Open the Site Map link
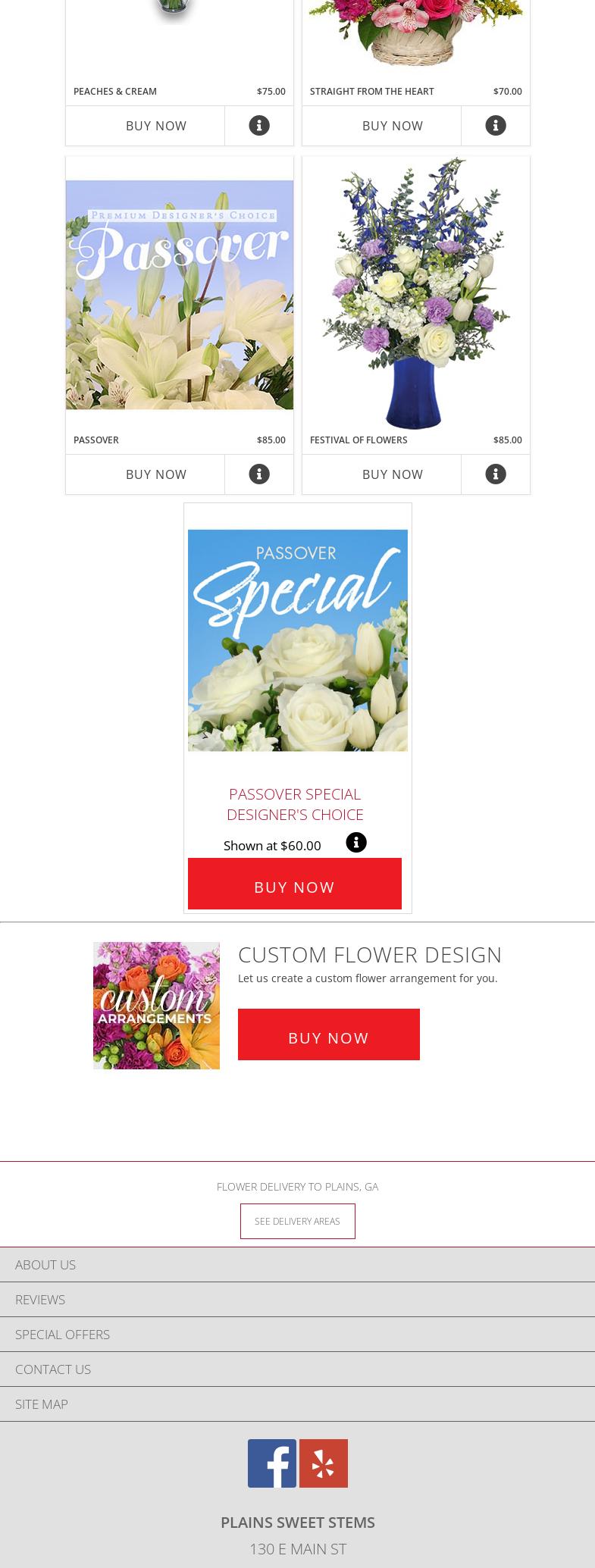Viewport: 595px width, 1568px height. (x=297, y=1404)
